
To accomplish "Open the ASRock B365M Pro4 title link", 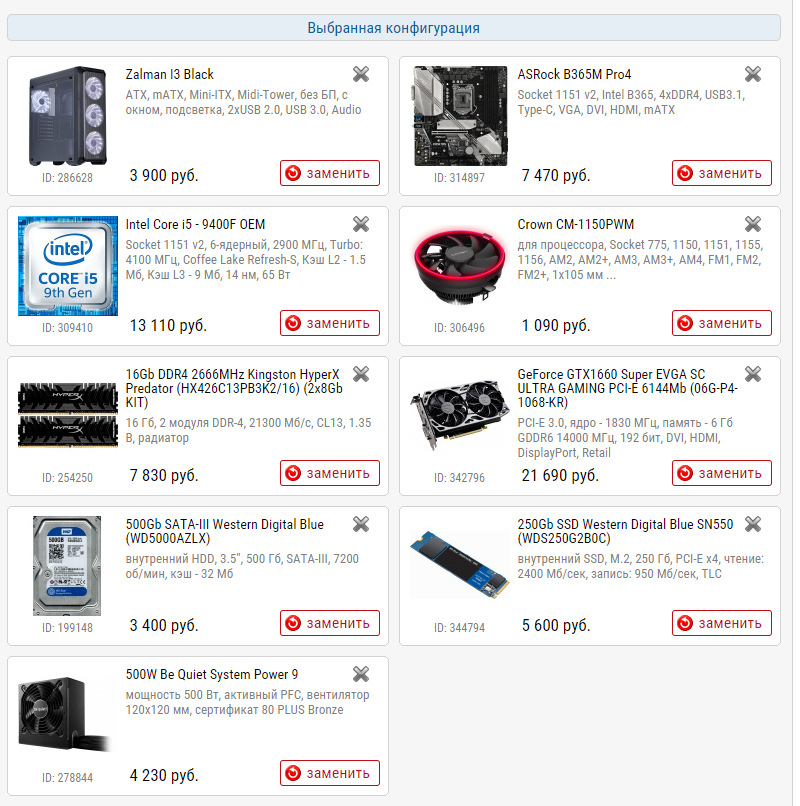I will click(x=574, y=75).
